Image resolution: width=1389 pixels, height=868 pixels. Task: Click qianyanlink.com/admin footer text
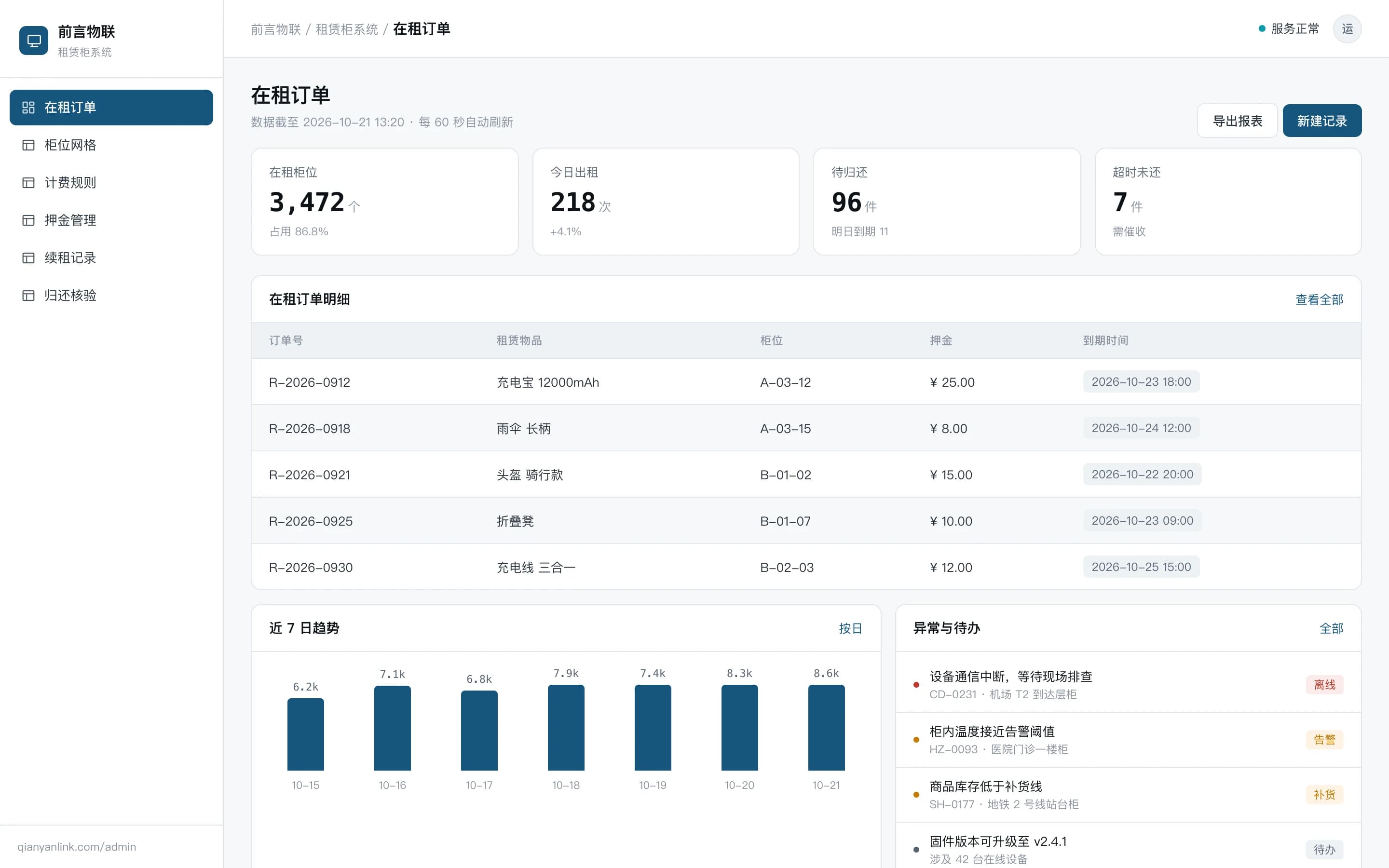pyautogui.click(x=76, y=847)
